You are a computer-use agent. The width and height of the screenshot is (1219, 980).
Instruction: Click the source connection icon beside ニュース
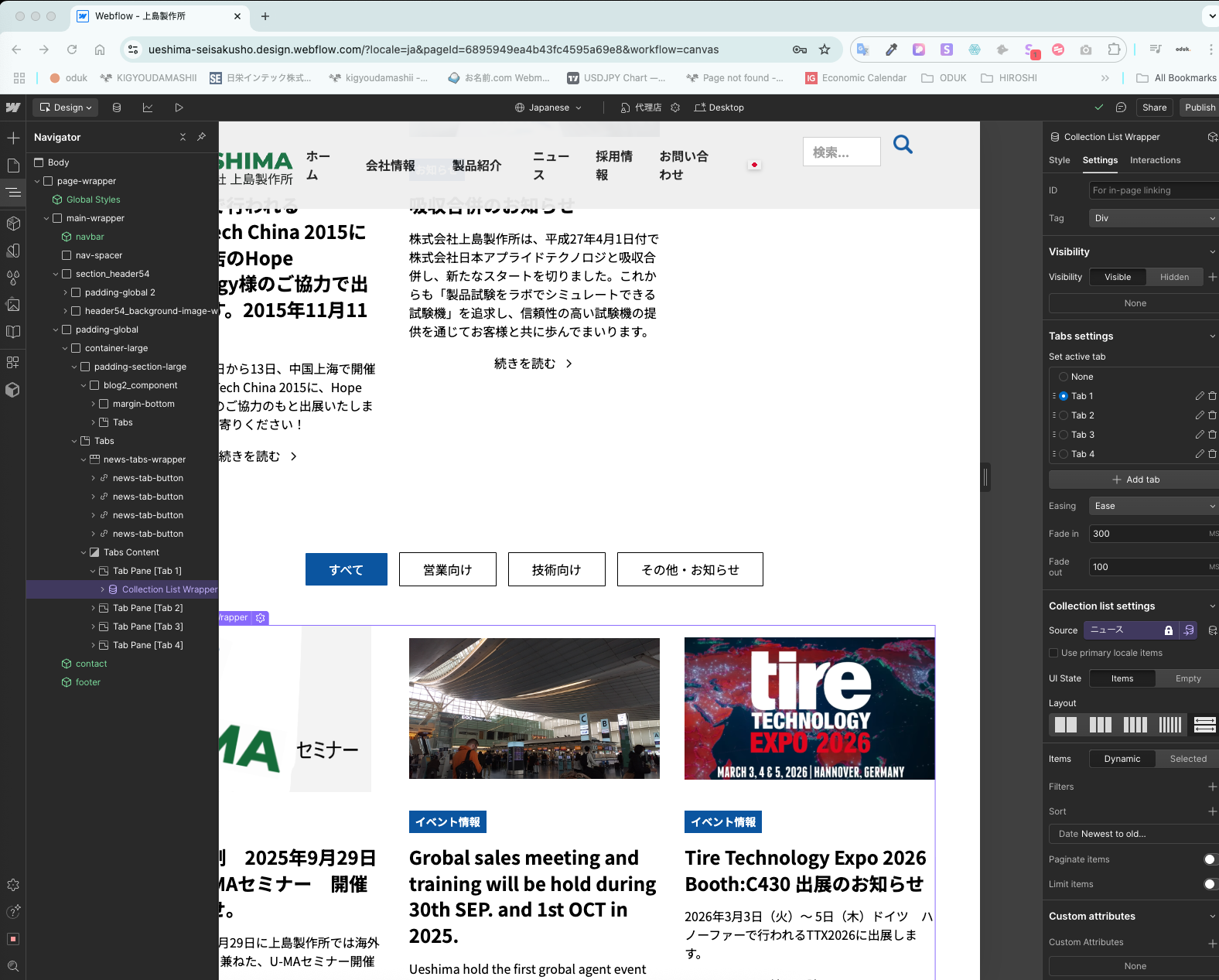click(x=1189, y=630)
